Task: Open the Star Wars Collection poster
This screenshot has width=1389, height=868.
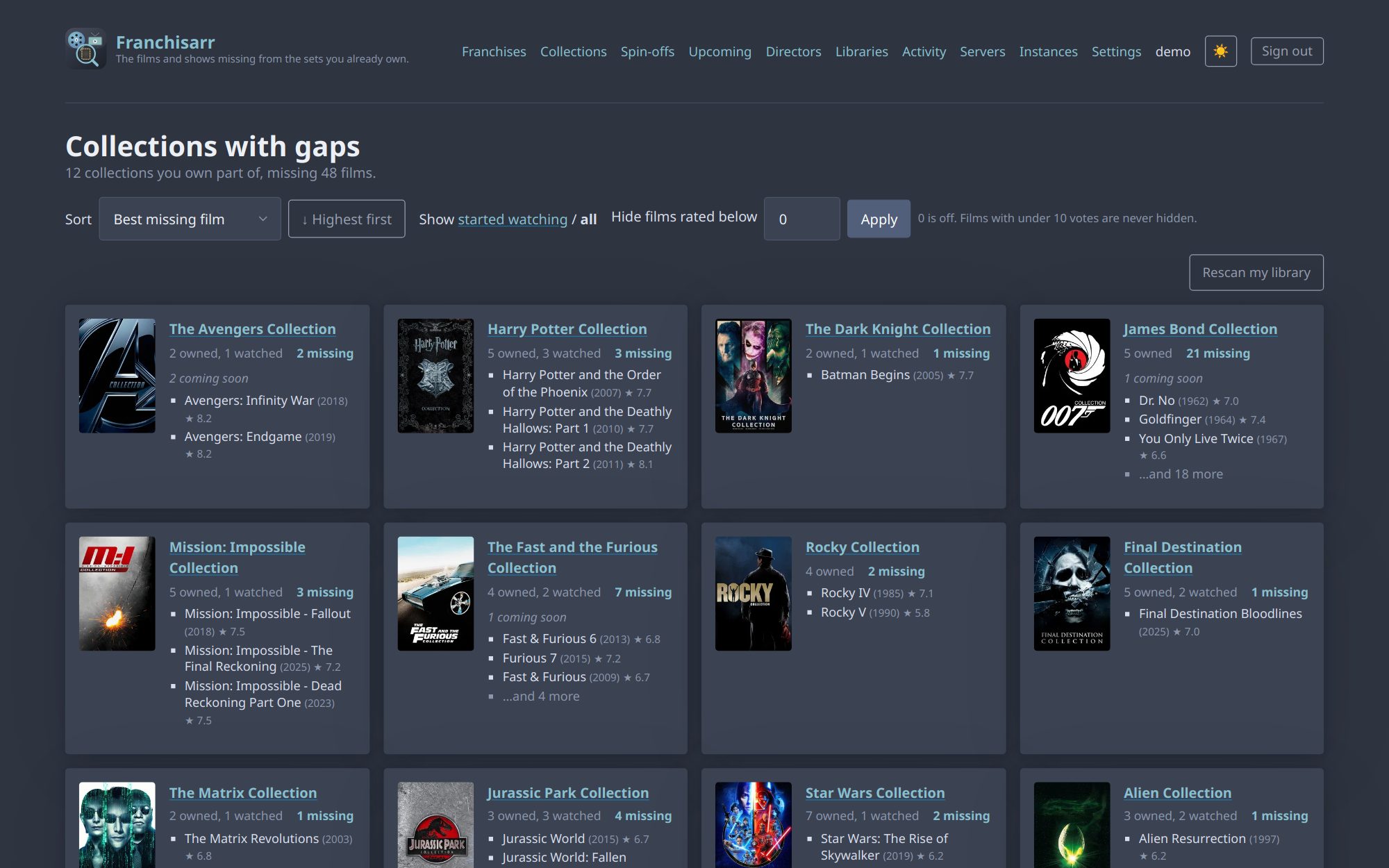Action: tap(754, 825)
